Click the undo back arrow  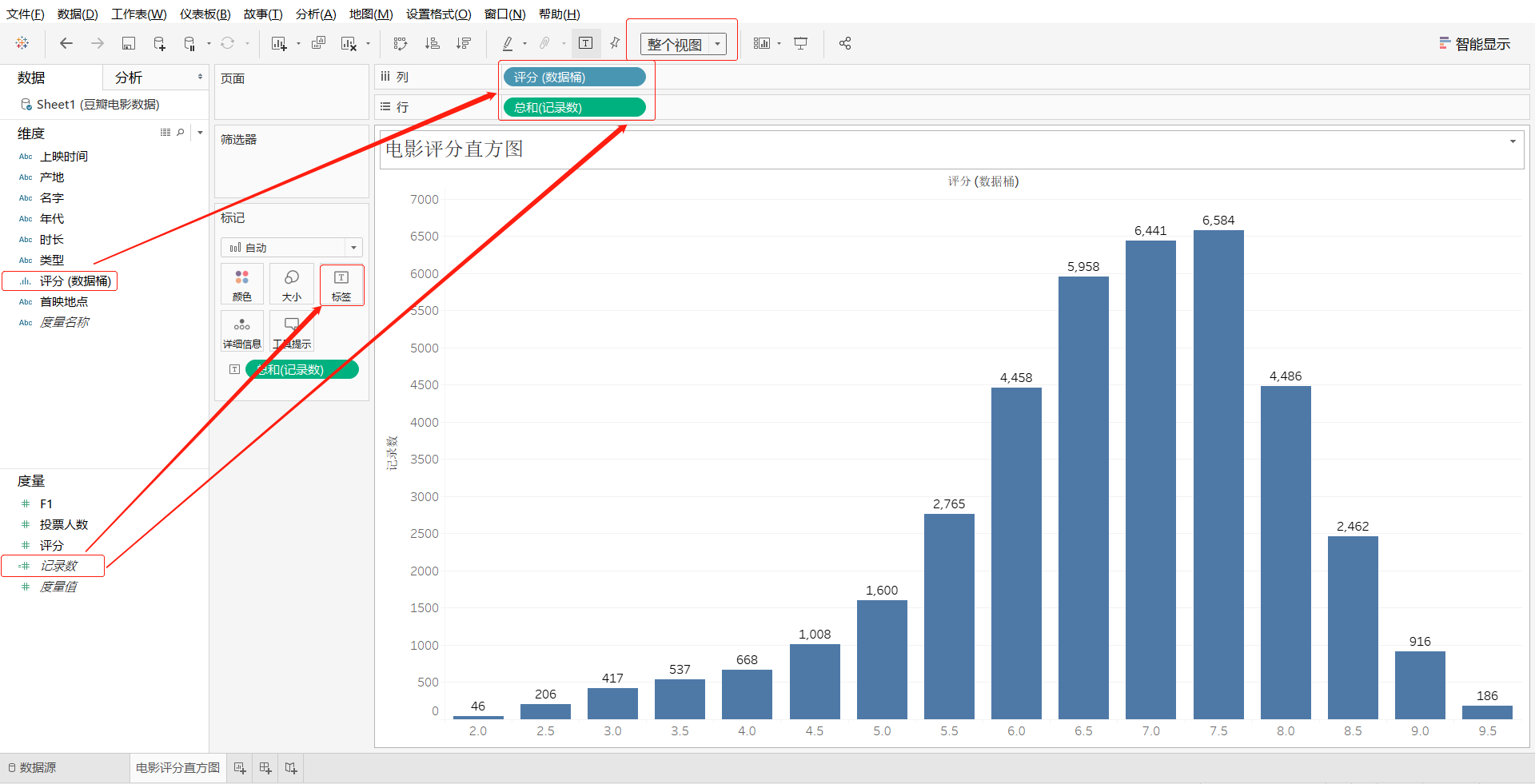[66, 43]
